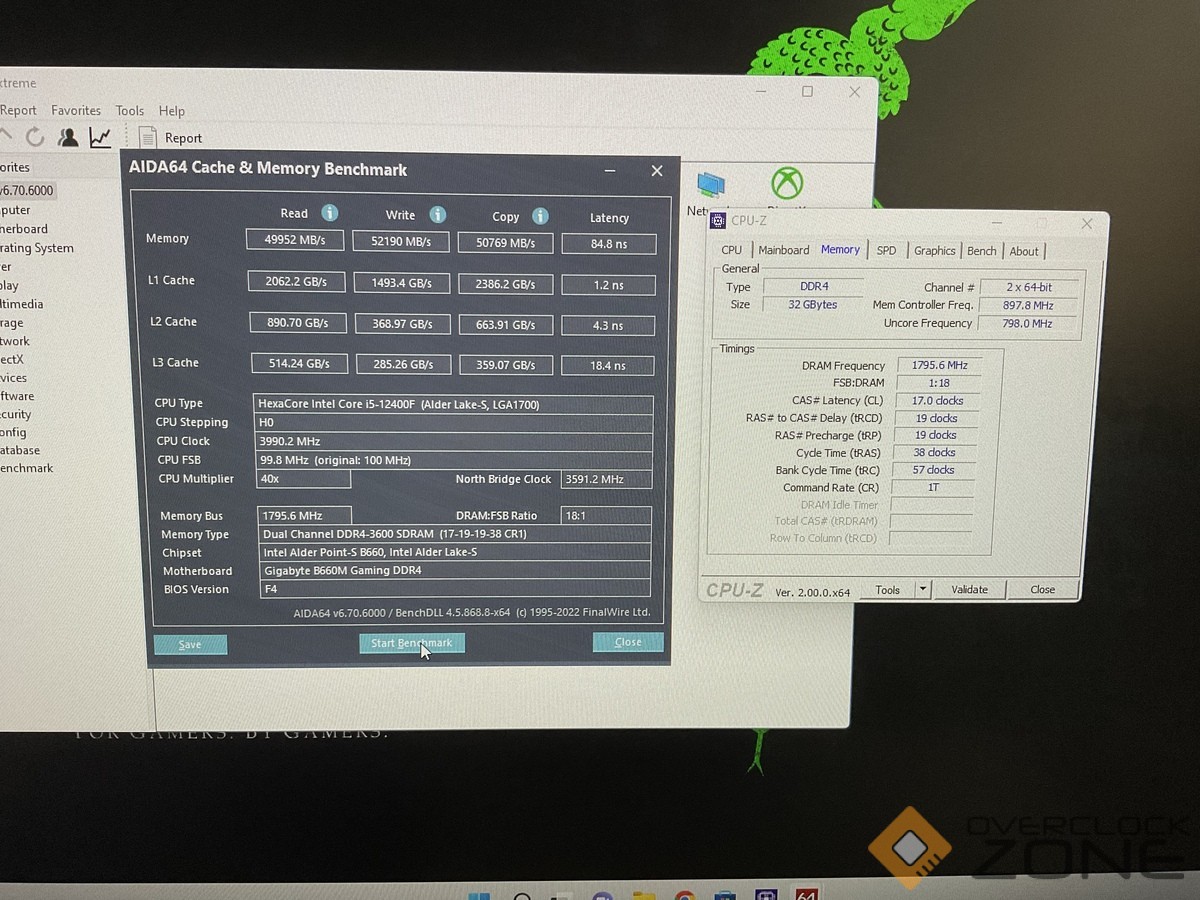Viewport: 1200px width, 900px height.
Task: Click the Close button in CPU-Z
Action: coord(1043,589)
